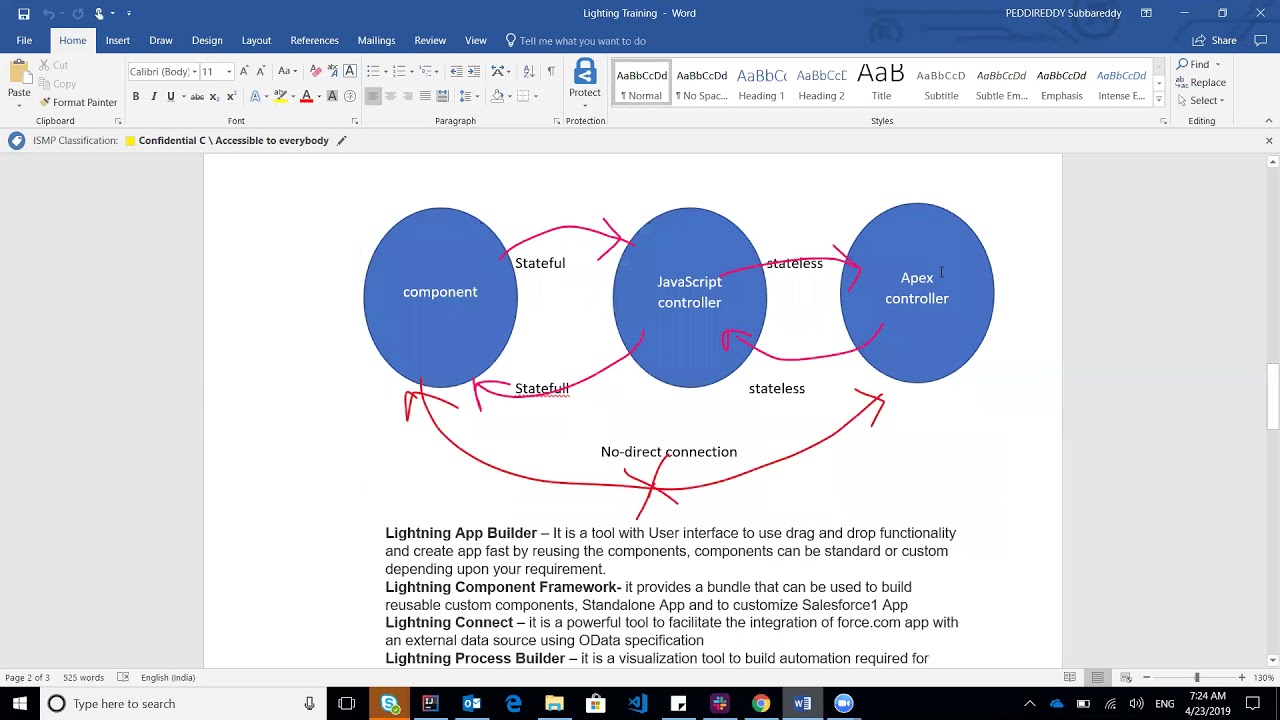Viewport: 1280px width, 720px height.
Task: Click the Format Painter tool
Action: point(78,102)
